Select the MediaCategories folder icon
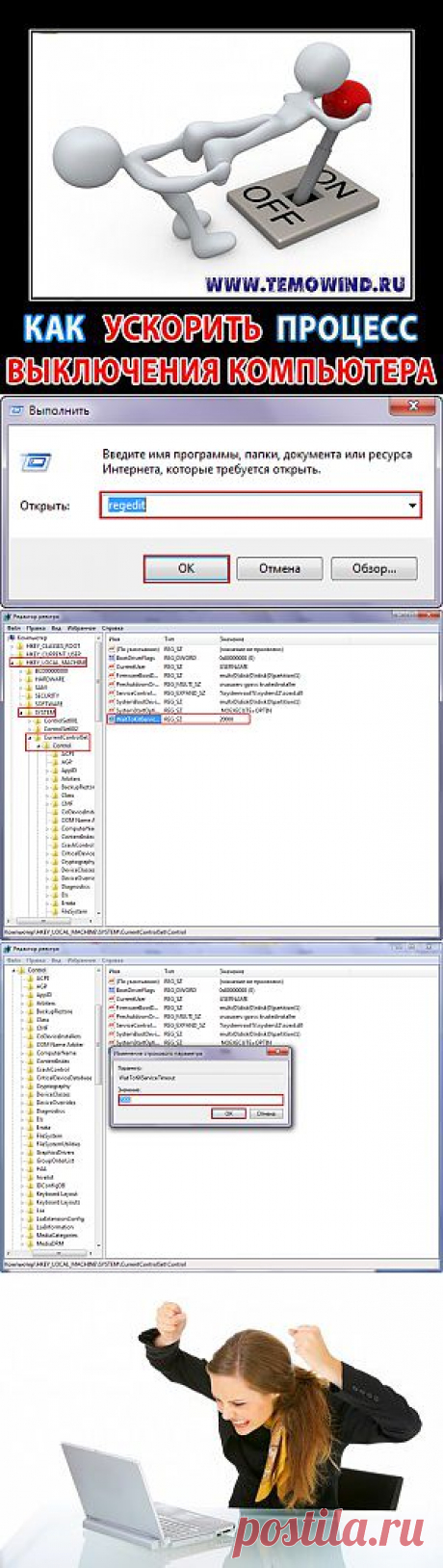The height and width of the screenshot is (1568, 443). coord(31,1235)
